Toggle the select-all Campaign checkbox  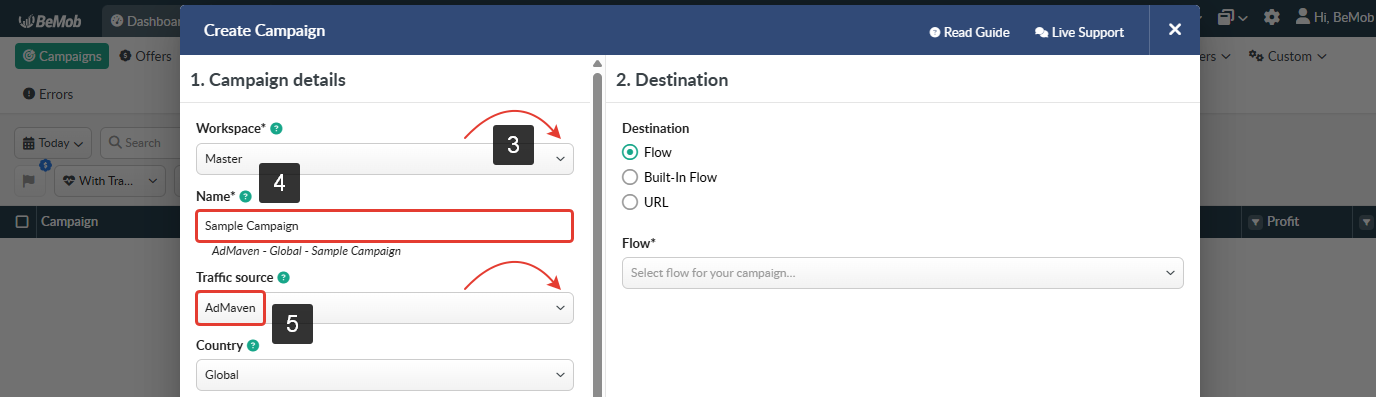[22, 222]
